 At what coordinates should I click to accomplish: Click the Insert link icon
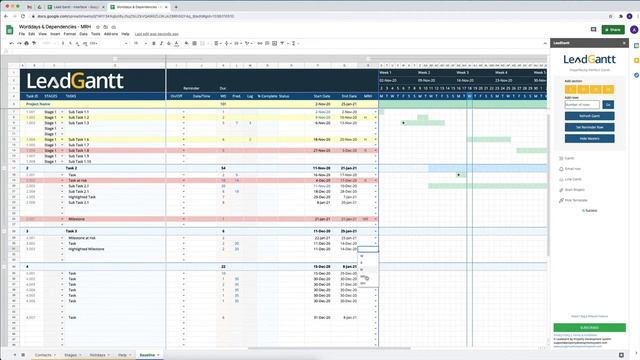(x=260, y=43)
